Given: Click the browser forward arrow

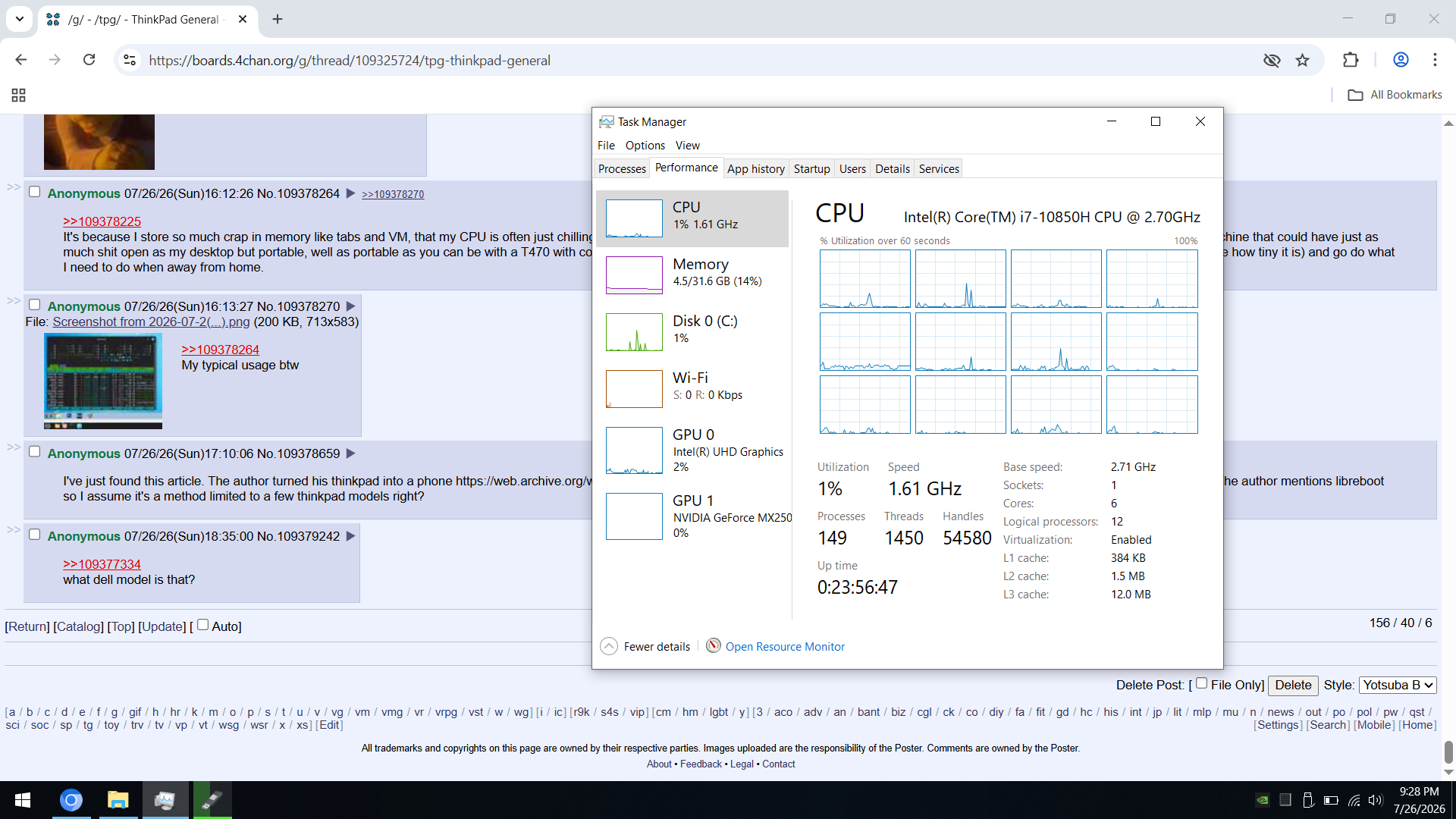Looking at the screenshot, I should (55, 60).
